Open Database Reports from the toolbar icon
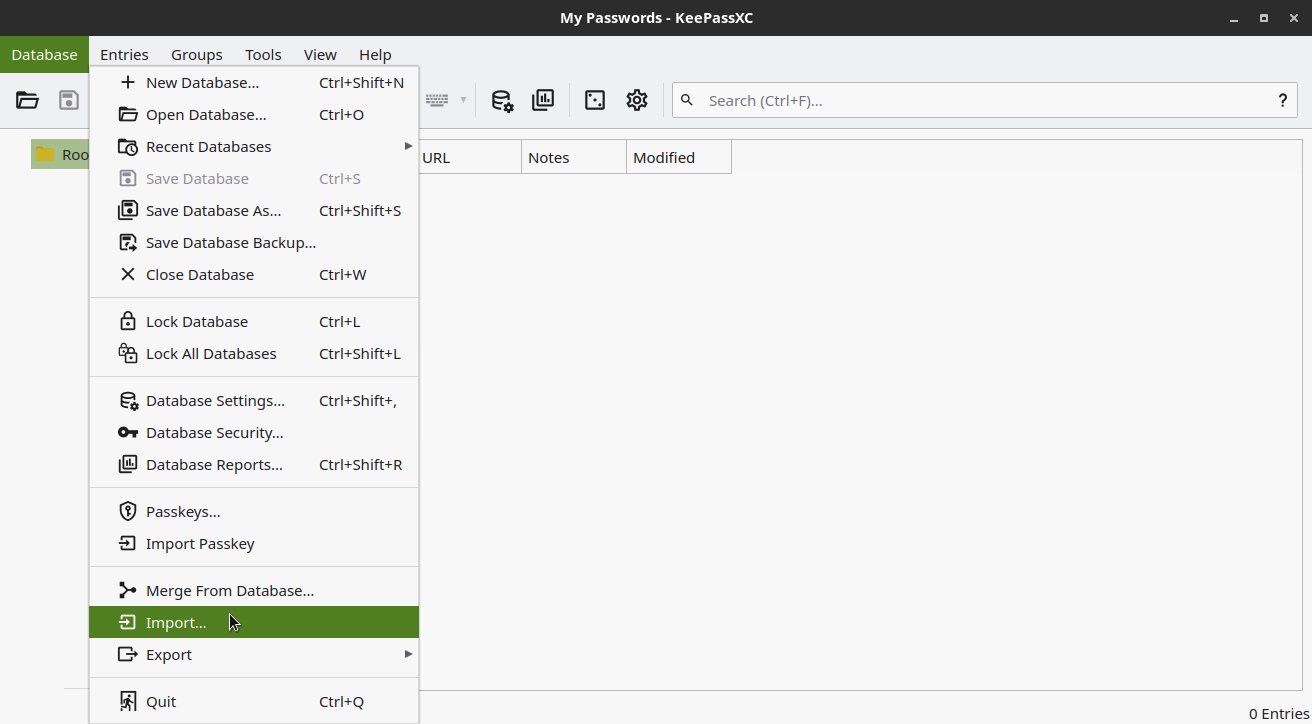Image resolution: width=1312 pixels, height=724 pixels. tap(543, 100)
